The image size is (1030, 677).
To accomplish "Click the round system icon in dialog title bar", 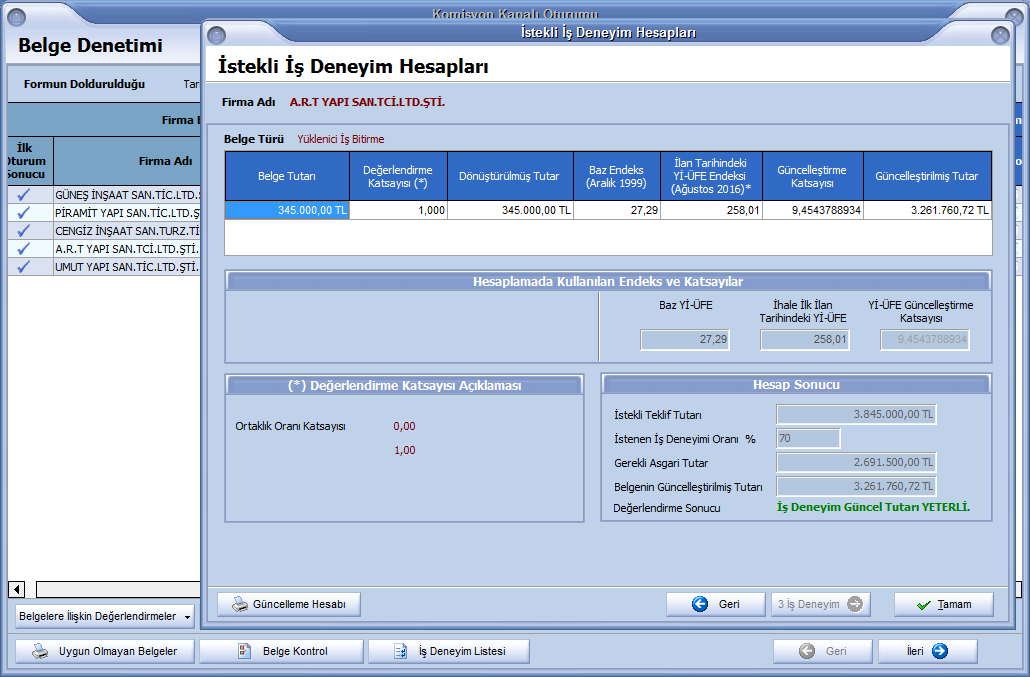I will pyautogui.click(x=216, y=35).
